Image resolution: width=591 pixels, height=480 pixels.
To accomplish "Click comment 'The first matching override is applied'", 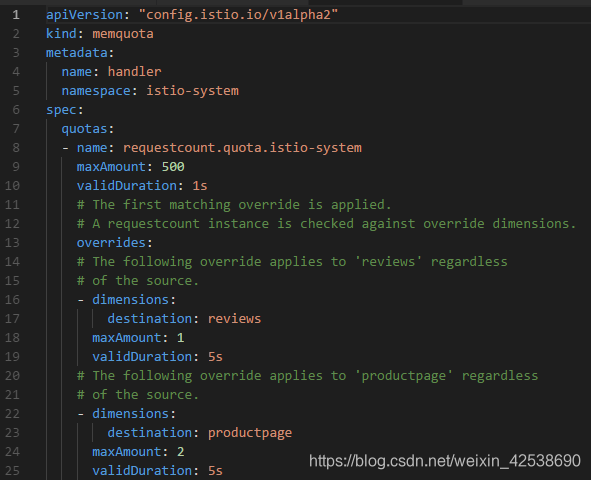I will pos(234,205).
